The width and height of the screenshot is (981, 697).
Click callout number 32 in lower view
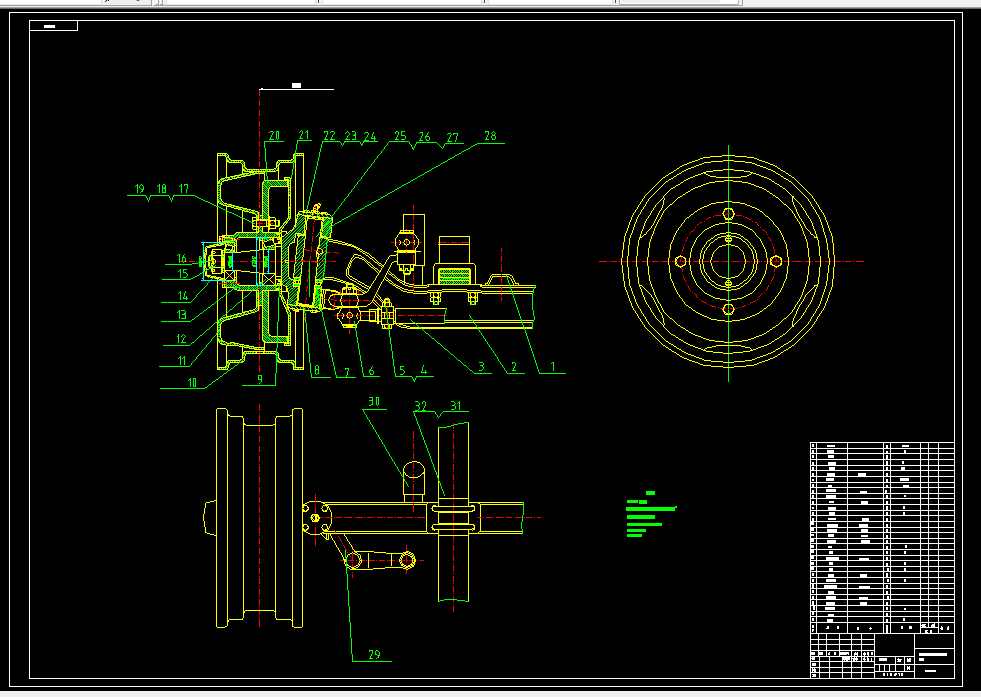pyautogui.click(x=420, y=406)
